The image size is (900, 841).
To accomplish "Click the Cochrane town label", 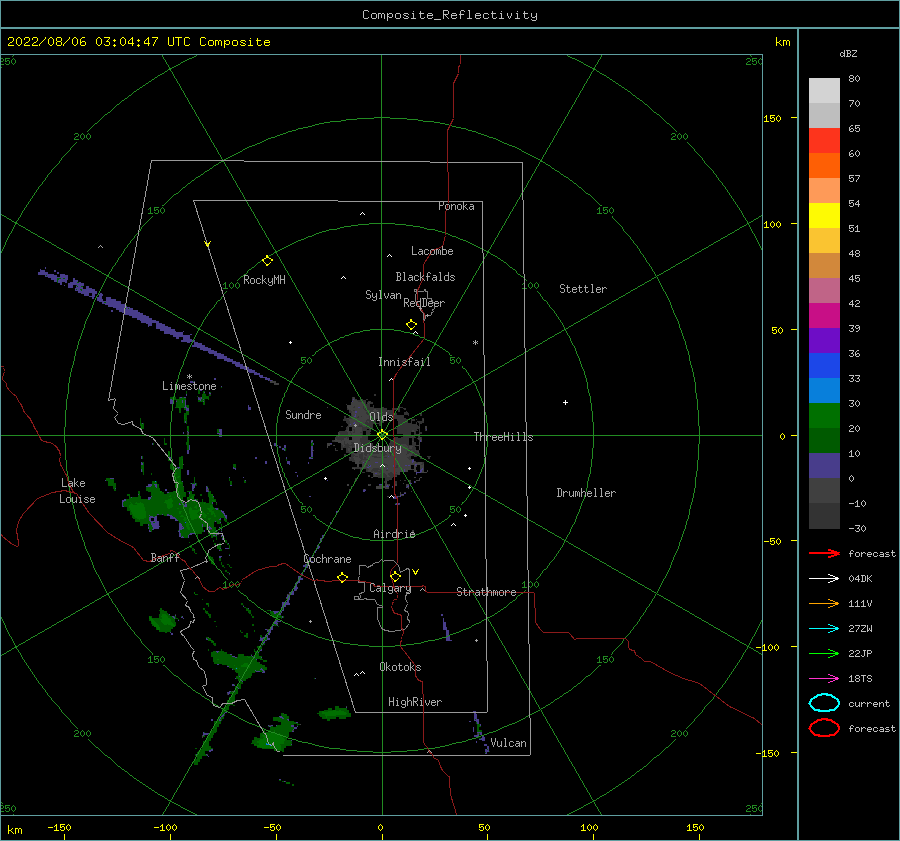I will tap(327, 559).
